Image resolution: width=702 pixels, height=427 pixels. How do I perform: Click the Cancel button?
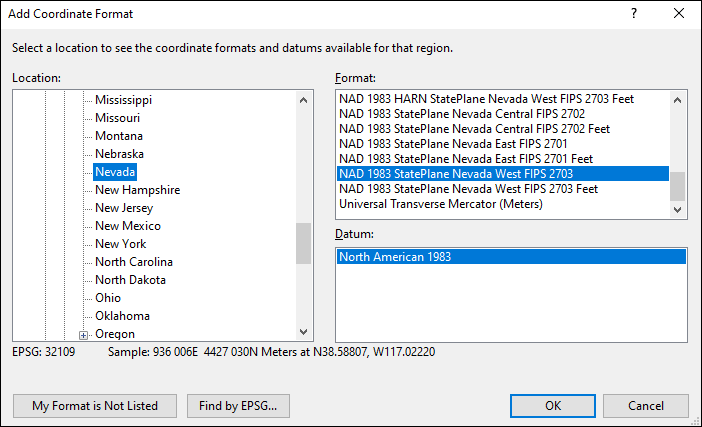646,406
